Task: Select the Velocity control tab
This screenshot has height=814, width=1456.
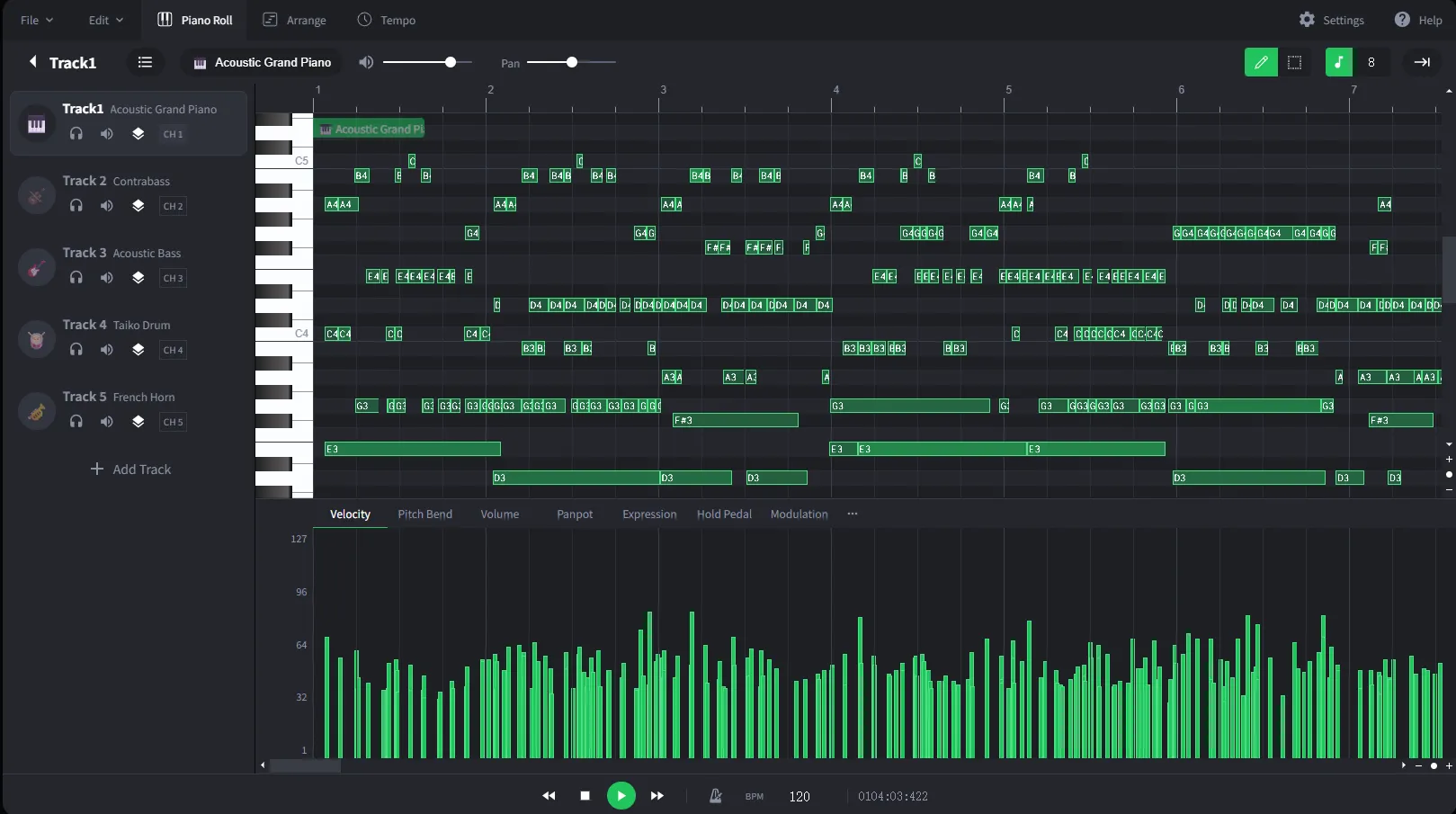Action: tap(350, 514)
